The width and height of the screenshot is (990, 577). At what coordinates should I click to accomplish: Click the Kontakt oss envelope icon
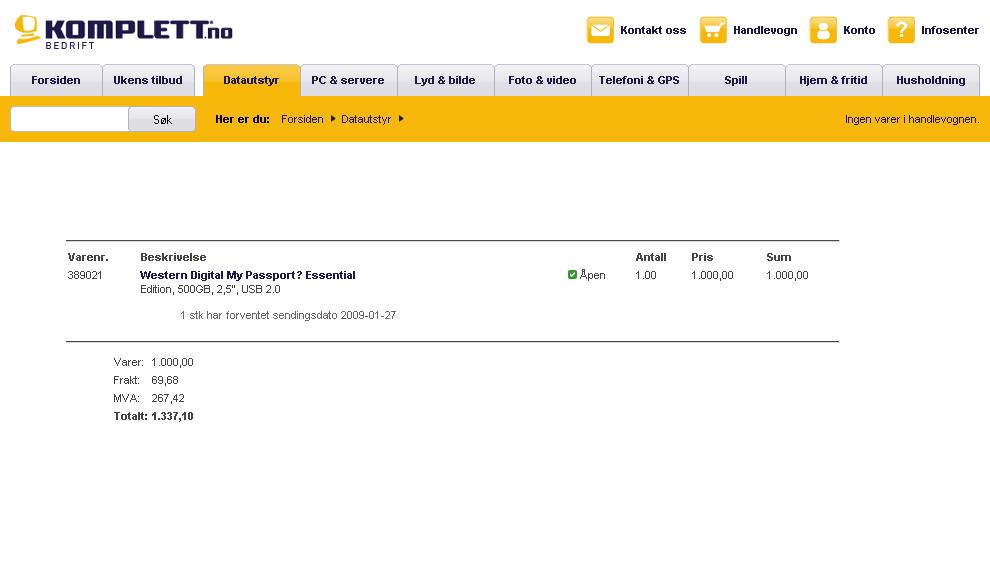click(x=600, y=30)
